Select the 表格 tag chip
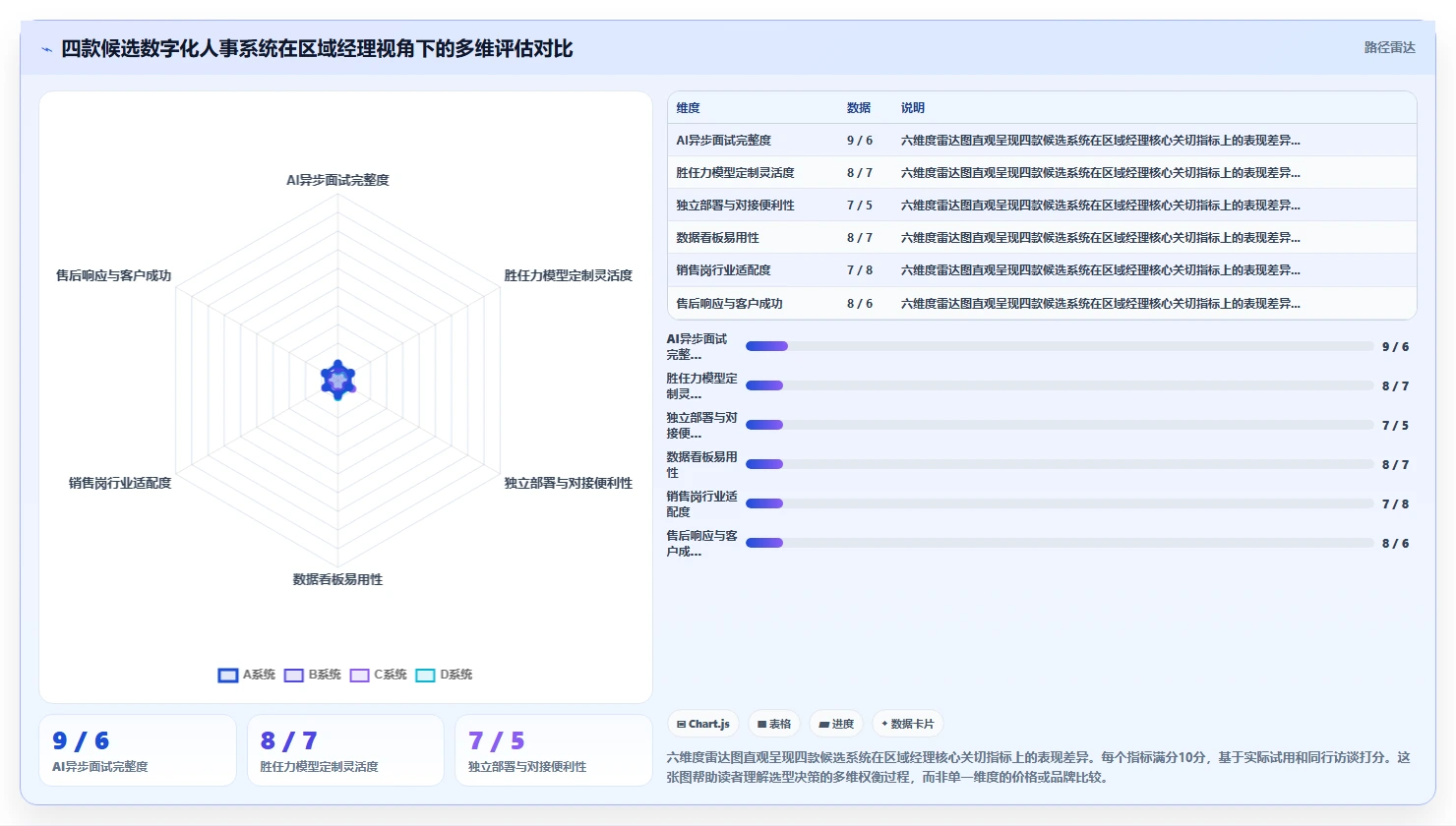Image resolution: width=1456 pixels, height=826 pixels. coord(774,724)
